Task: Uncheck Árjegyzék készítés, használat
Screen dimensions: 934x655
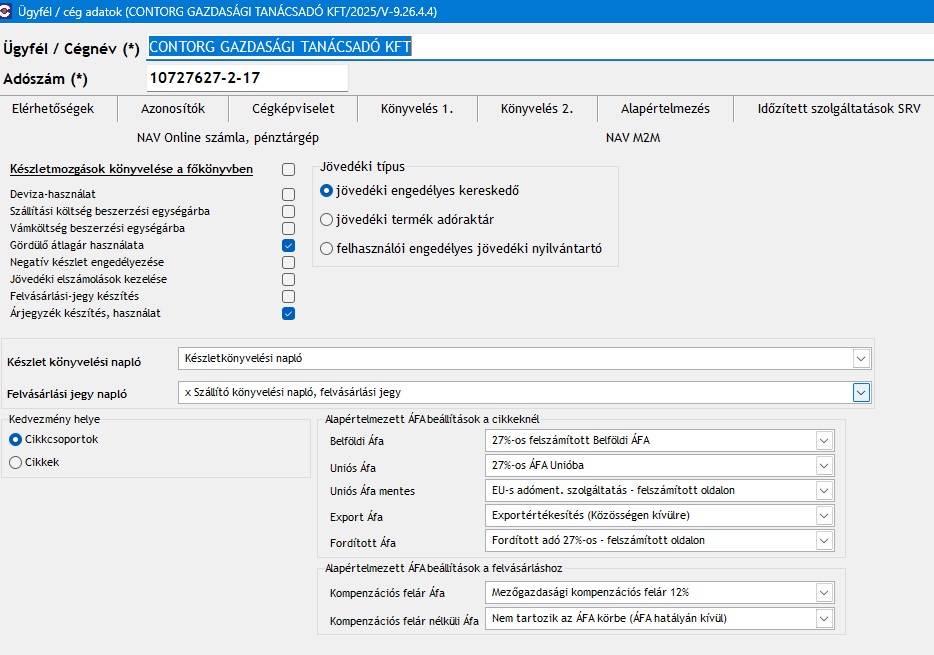Action: [x=288, y=313]
